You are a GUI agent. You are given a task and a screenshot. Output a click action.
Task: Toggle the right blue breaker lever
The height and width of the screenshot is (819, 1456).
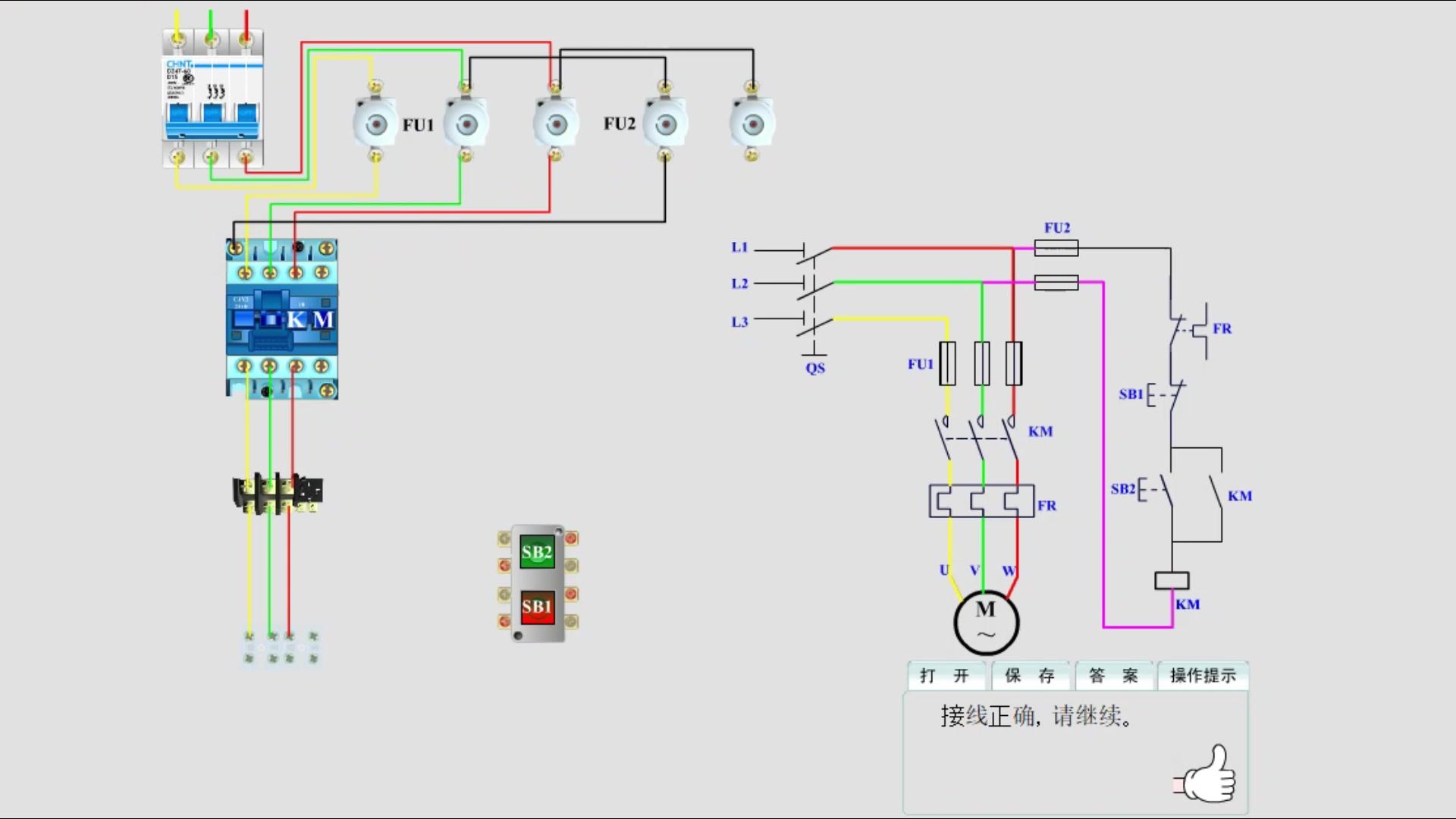(x=247, y=114)
